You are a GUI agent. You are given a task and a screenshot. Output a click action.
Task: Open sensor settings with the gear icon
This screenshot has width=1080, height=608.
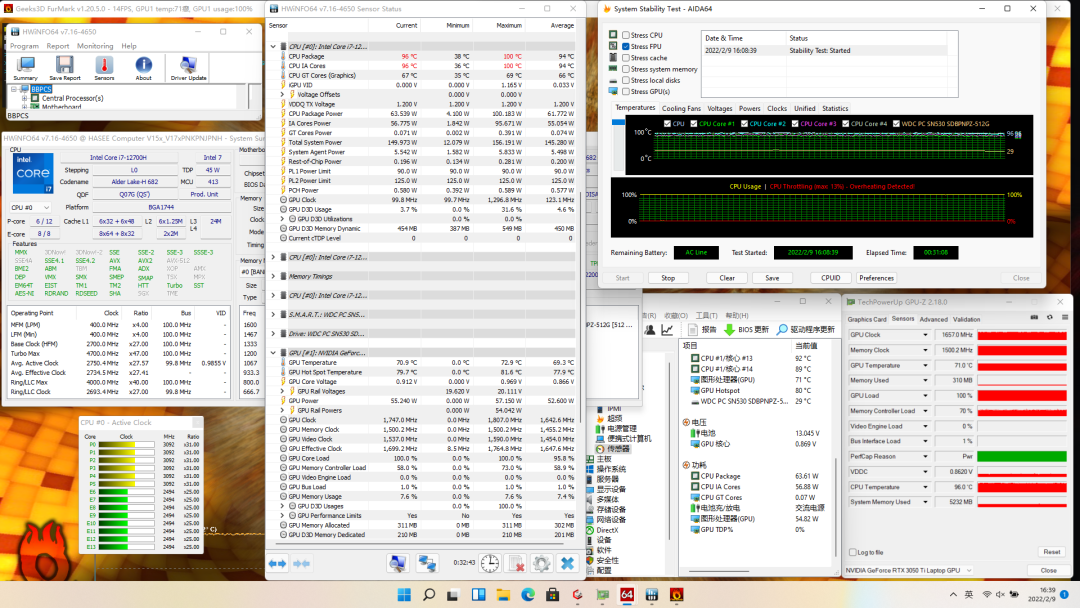point(541,563)
